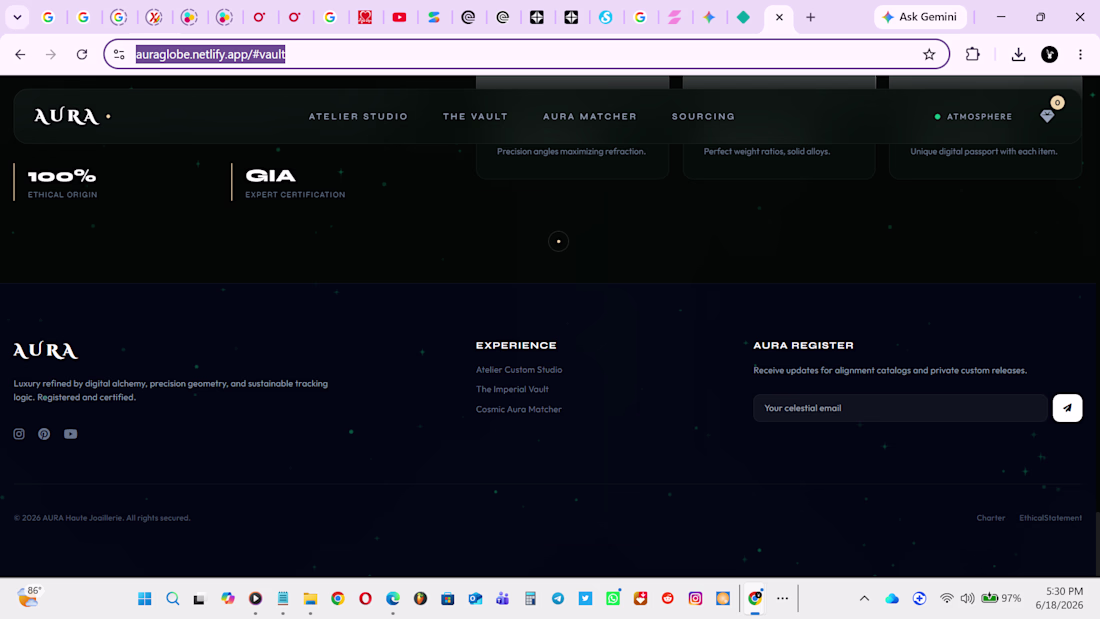Open Chrome three-dot menu
The width and height of the screenshot is (1100, 619).
pos(1080,54)
